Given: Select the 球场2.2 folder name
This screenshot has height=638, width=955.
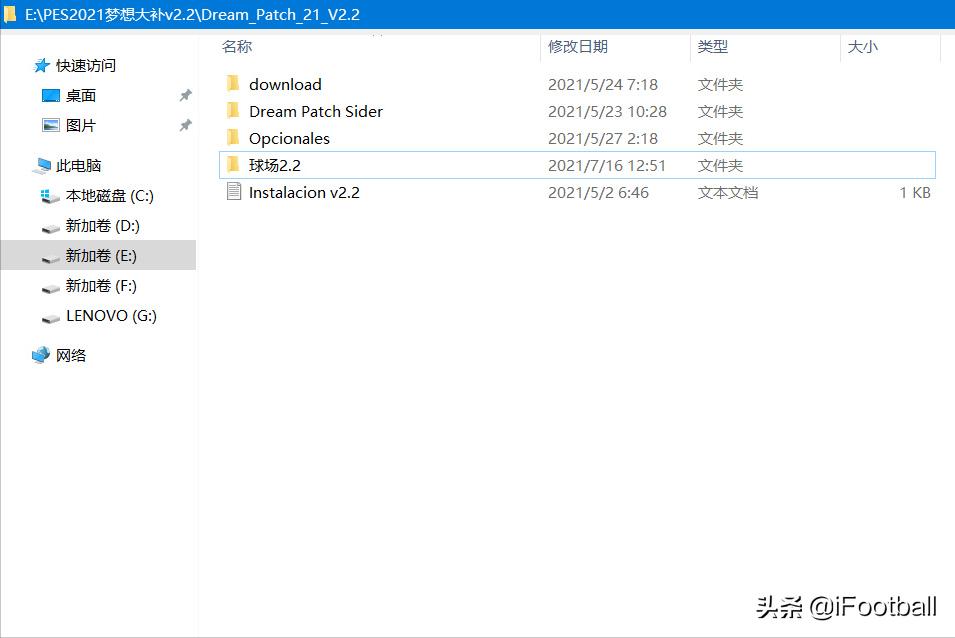Looking at the screenshot, I should 275,165.
